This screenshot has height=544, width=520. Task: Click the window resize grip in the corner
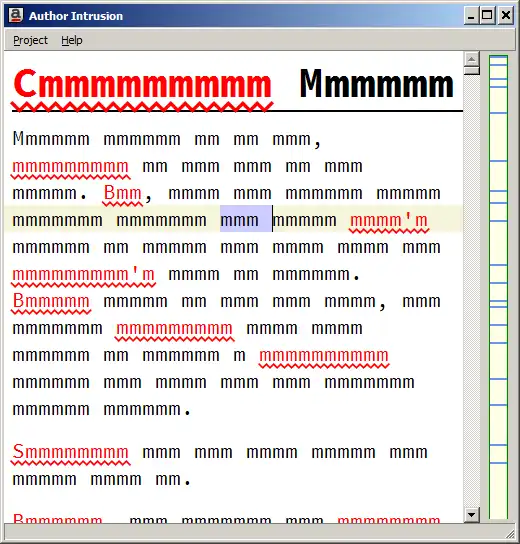[x=510, y=533]
